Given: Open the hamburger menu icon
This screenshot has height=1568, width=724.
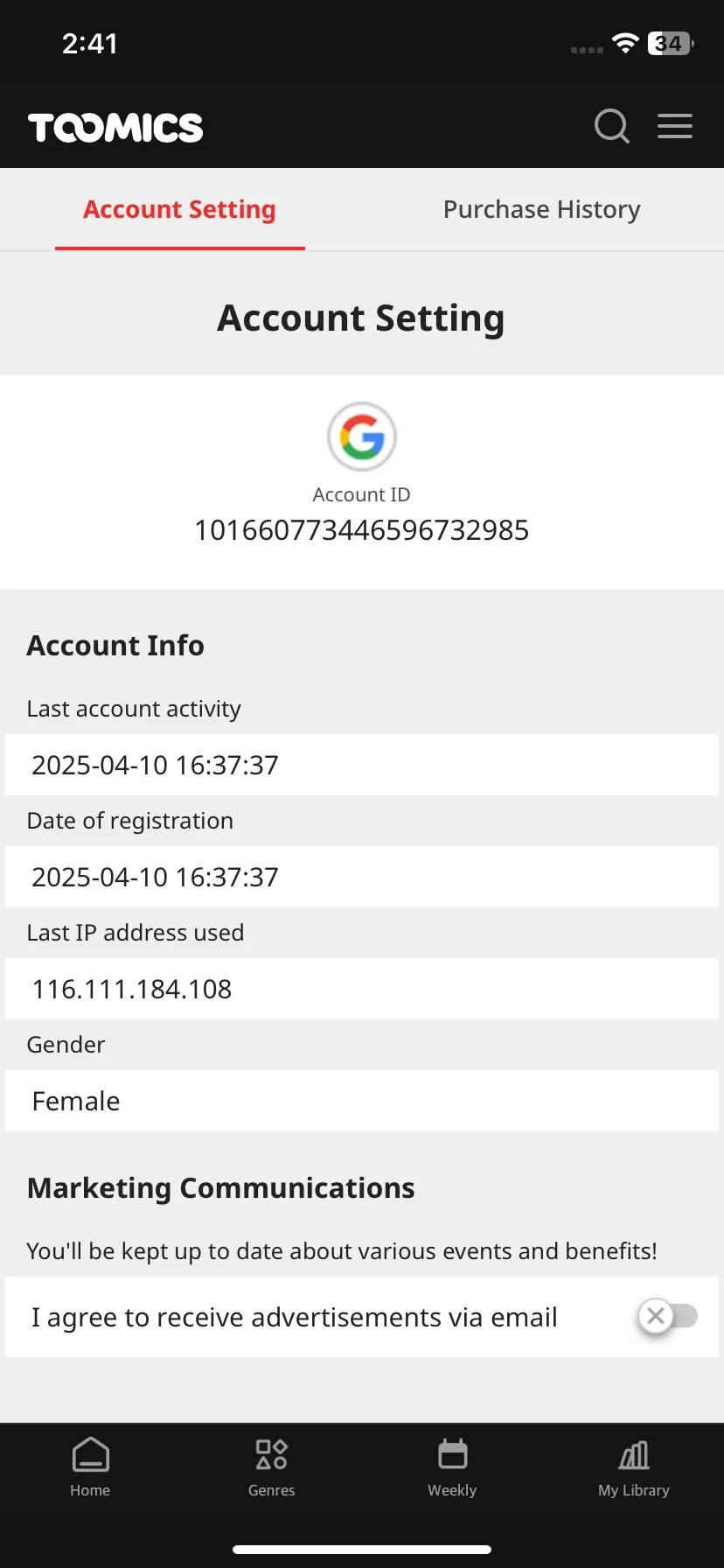Looking at the screenshot, I should click(x=675, y=126).
